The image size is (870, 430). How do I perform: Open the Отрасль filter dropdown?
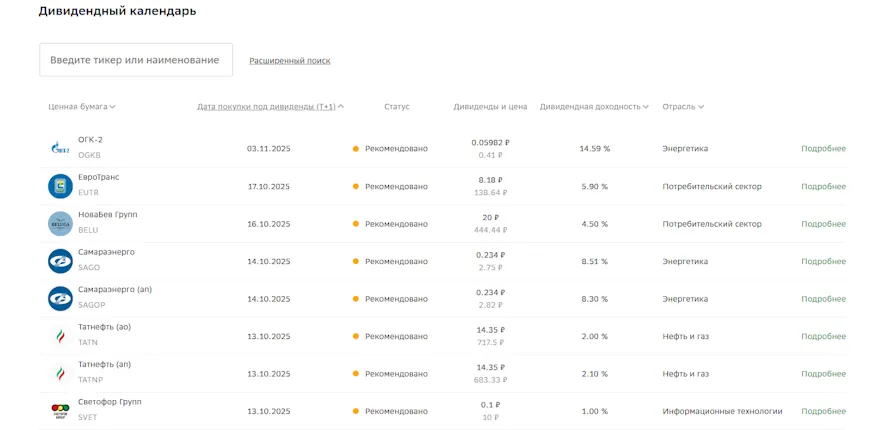point(683,107)
